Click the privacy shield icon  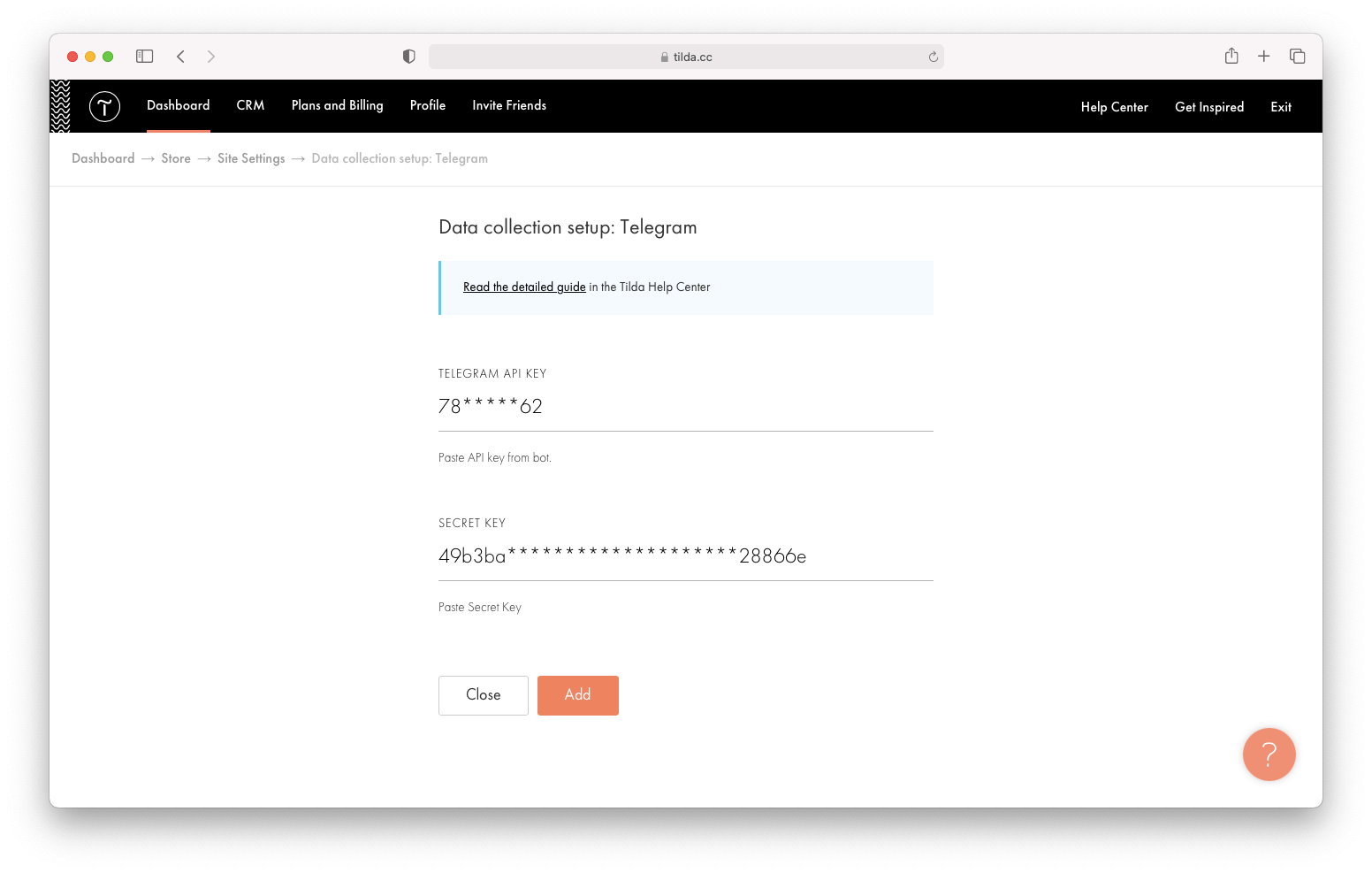(x=408, y=57)
